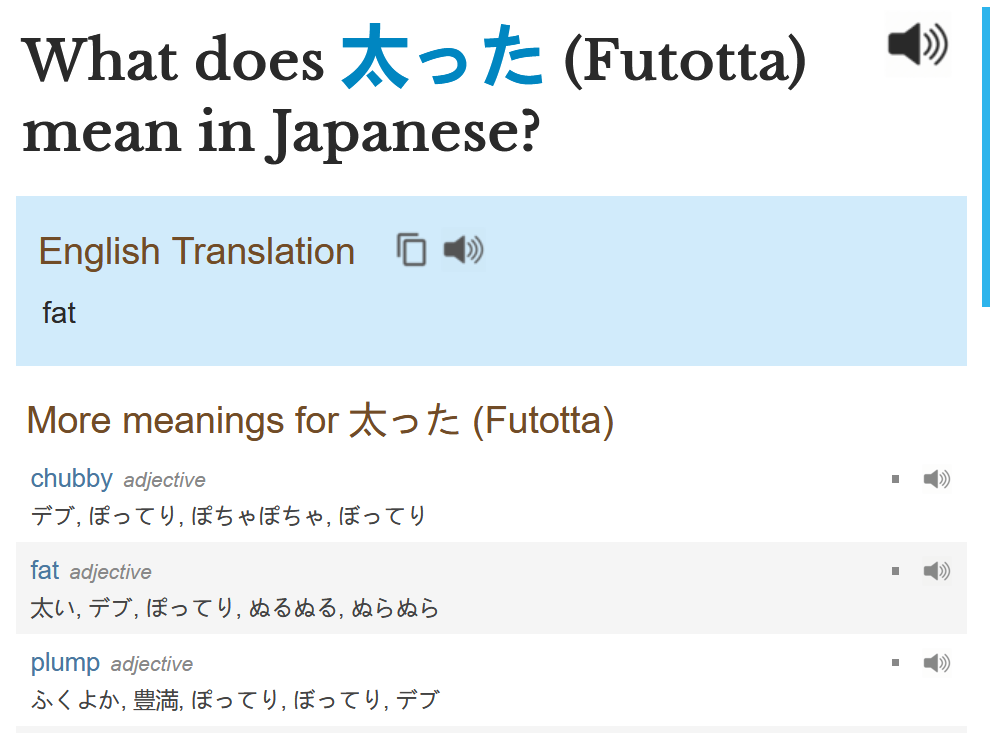Viewport: 990px width, 733px height.
Task: Select the translation text 'fat' in blue box
Action: click(59, 313)
